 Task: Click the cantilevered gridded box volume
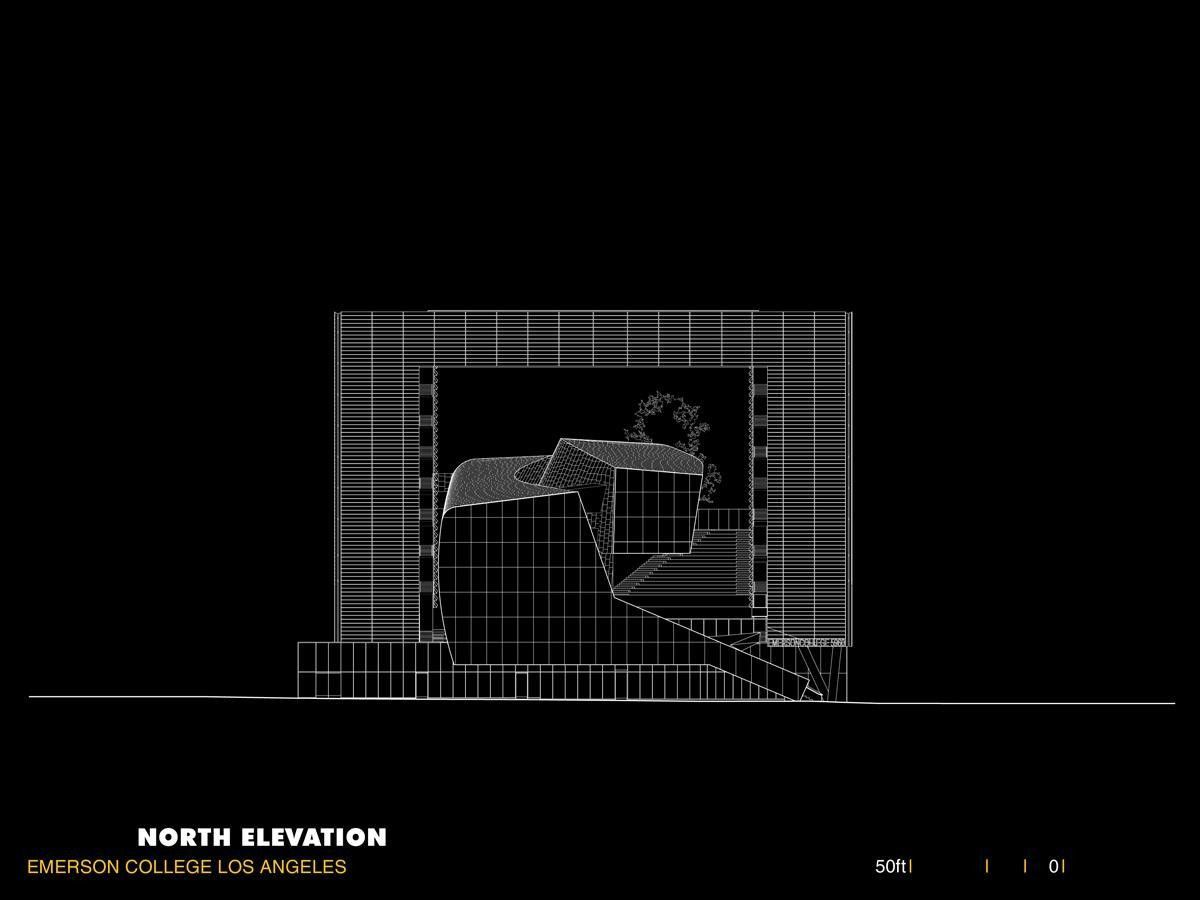click(652, 510)
